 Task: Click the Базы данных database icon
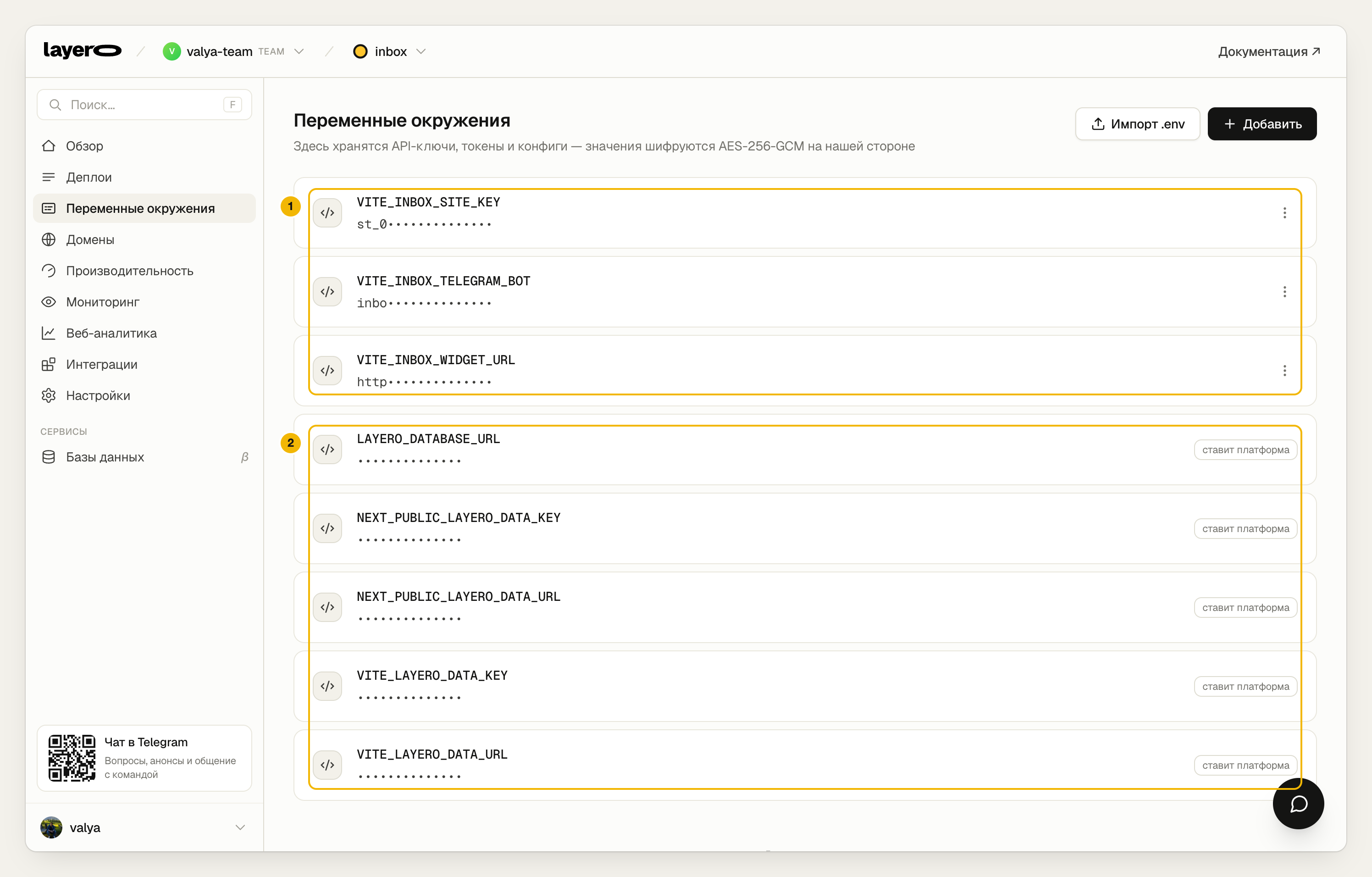(49, 457)
